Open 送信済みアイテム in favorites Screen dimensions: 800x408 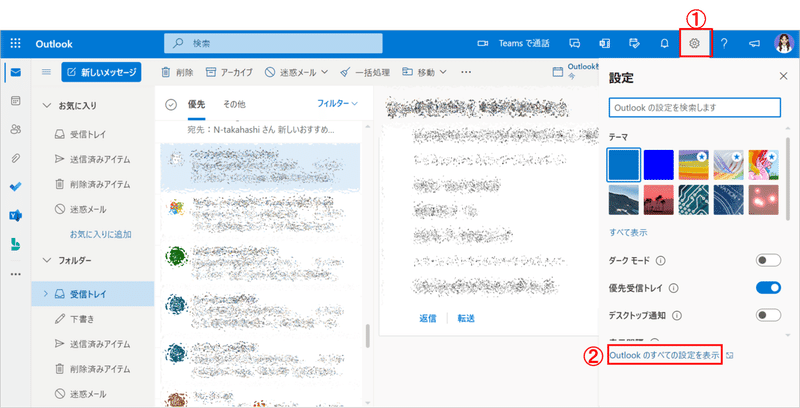point(93,160)
